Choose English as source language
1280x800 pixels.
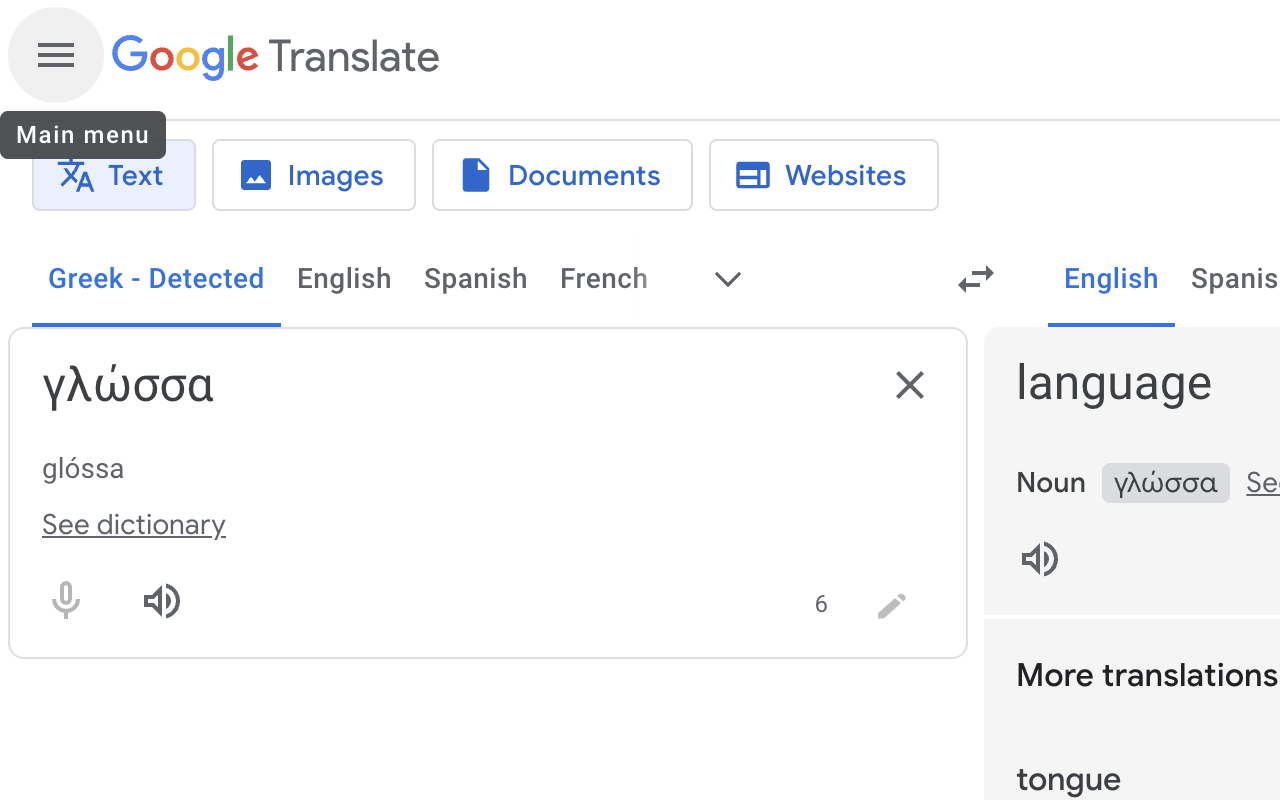(344, 279)
